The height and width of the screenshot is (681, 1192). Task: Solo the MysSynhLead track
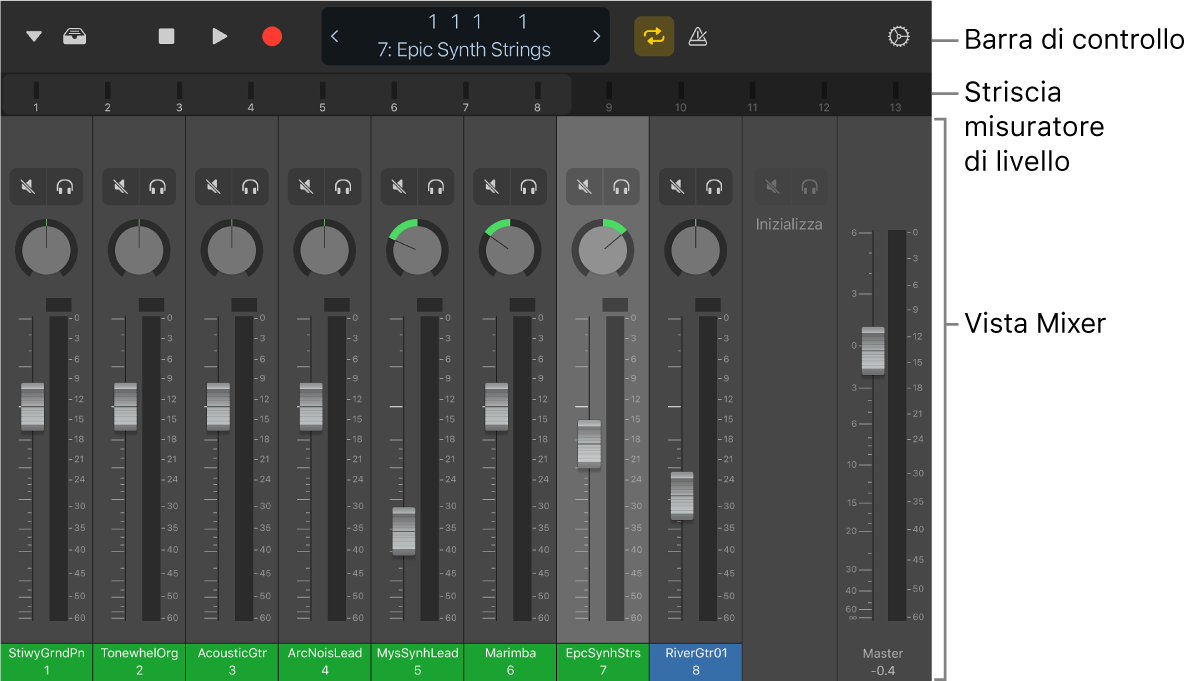(x=436, y=186)
